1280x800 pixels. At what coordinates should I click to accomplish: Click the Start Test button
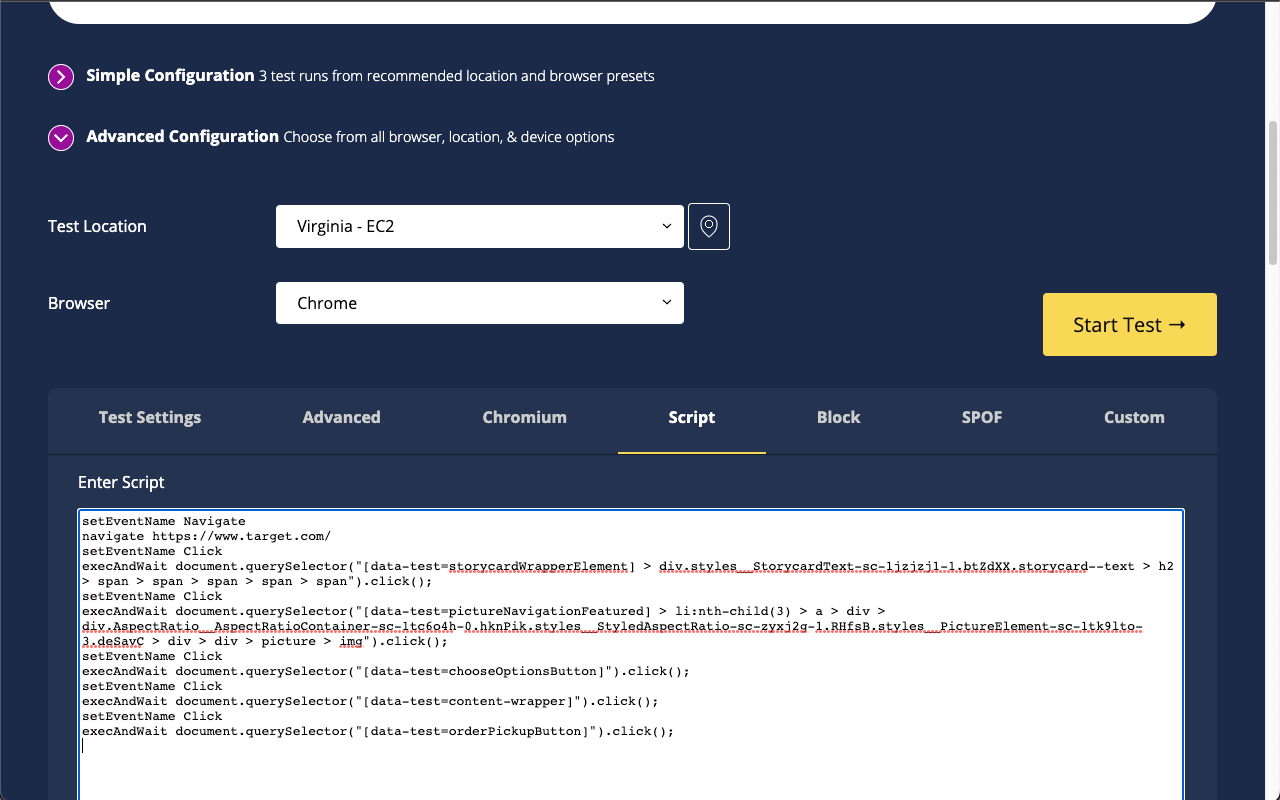(1129, 324)
